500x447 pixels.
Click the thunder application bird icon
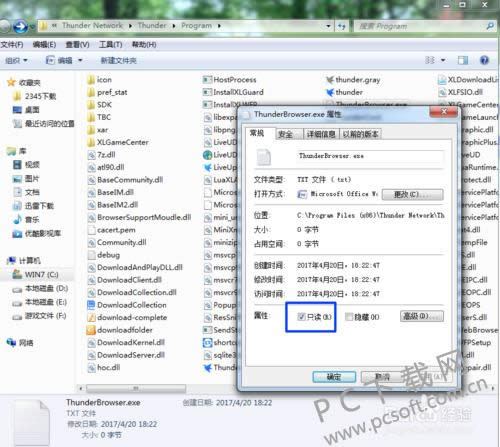[x=330, y=92]
